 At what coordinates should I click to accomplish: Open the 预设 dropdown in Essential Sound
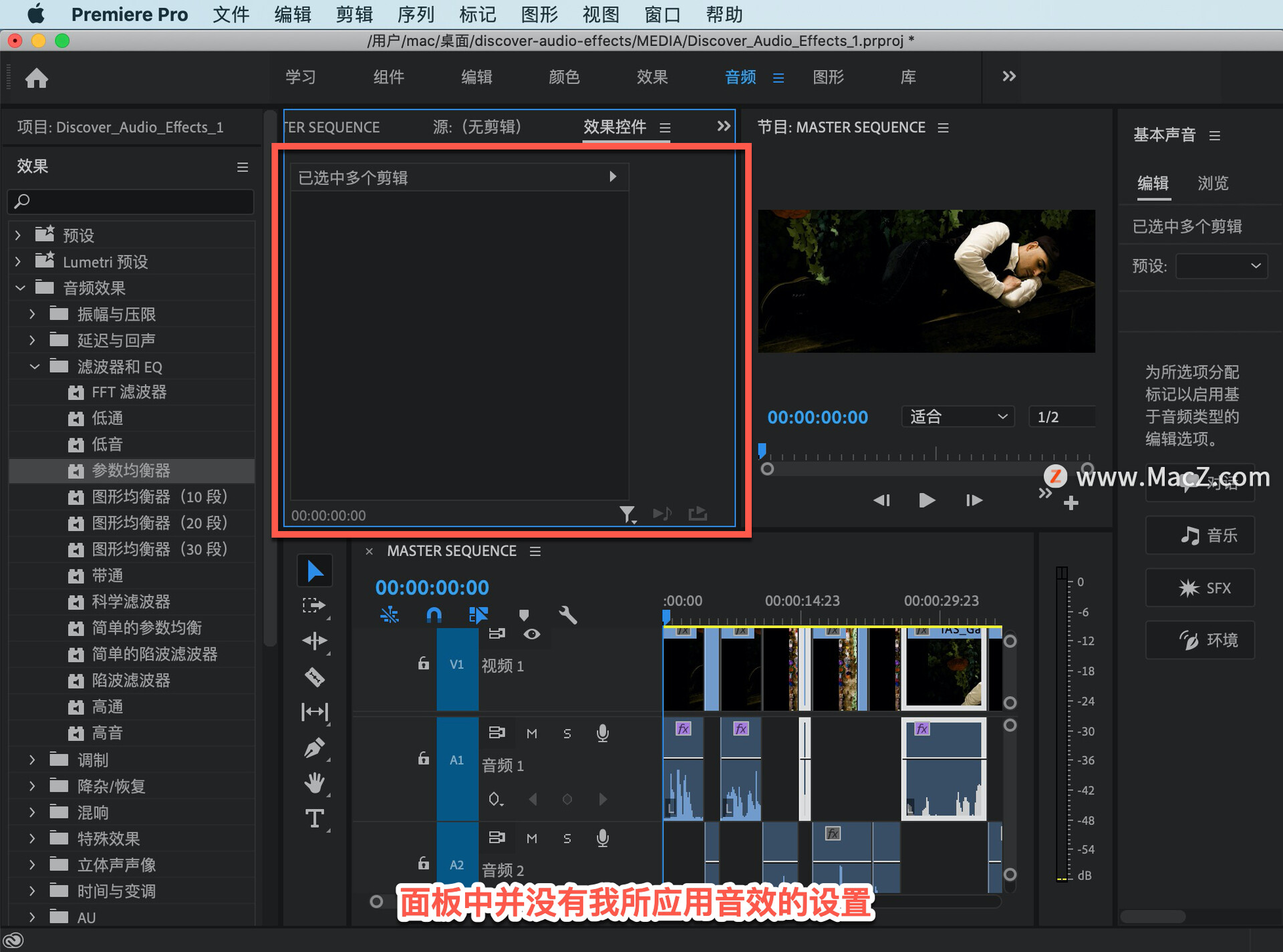click(1222, 266)
